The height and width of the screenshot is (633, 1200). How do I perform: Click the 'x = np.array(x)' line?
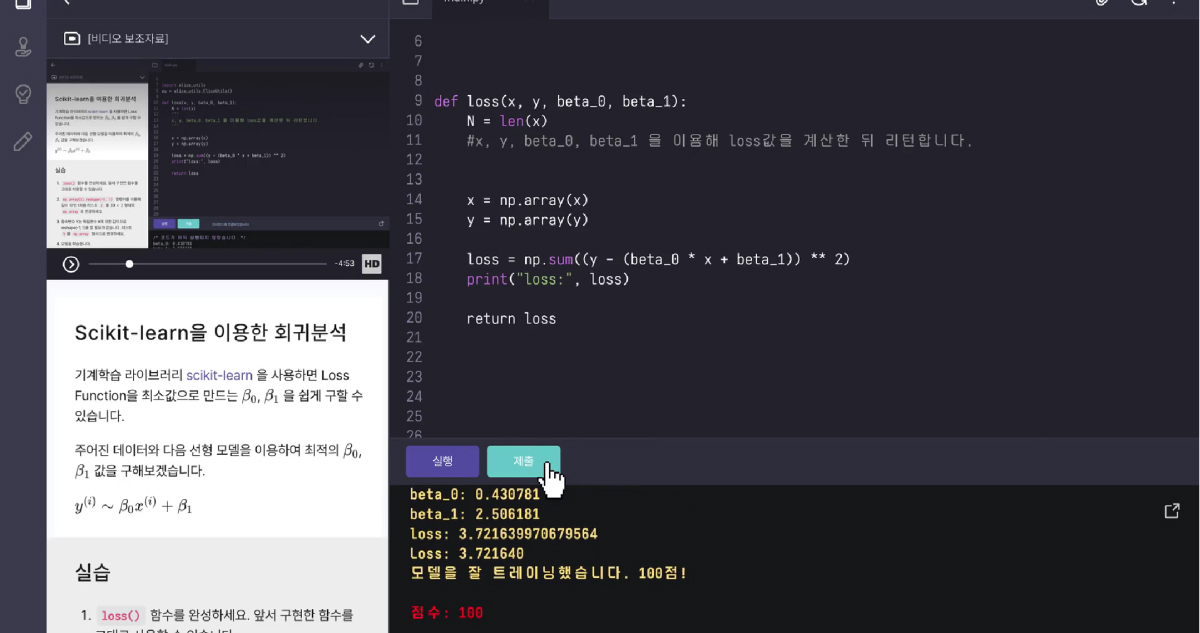tap(527, 200)
